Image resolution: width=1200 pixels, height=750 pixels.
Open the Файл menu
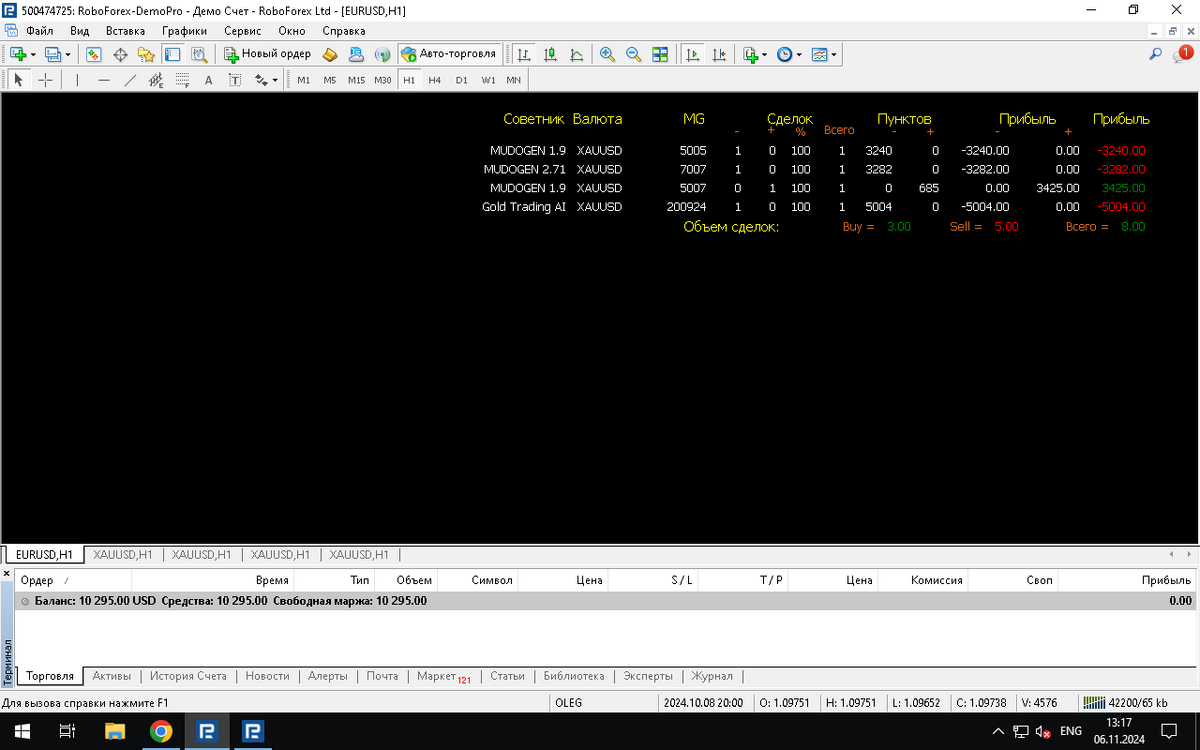(40, 31)
